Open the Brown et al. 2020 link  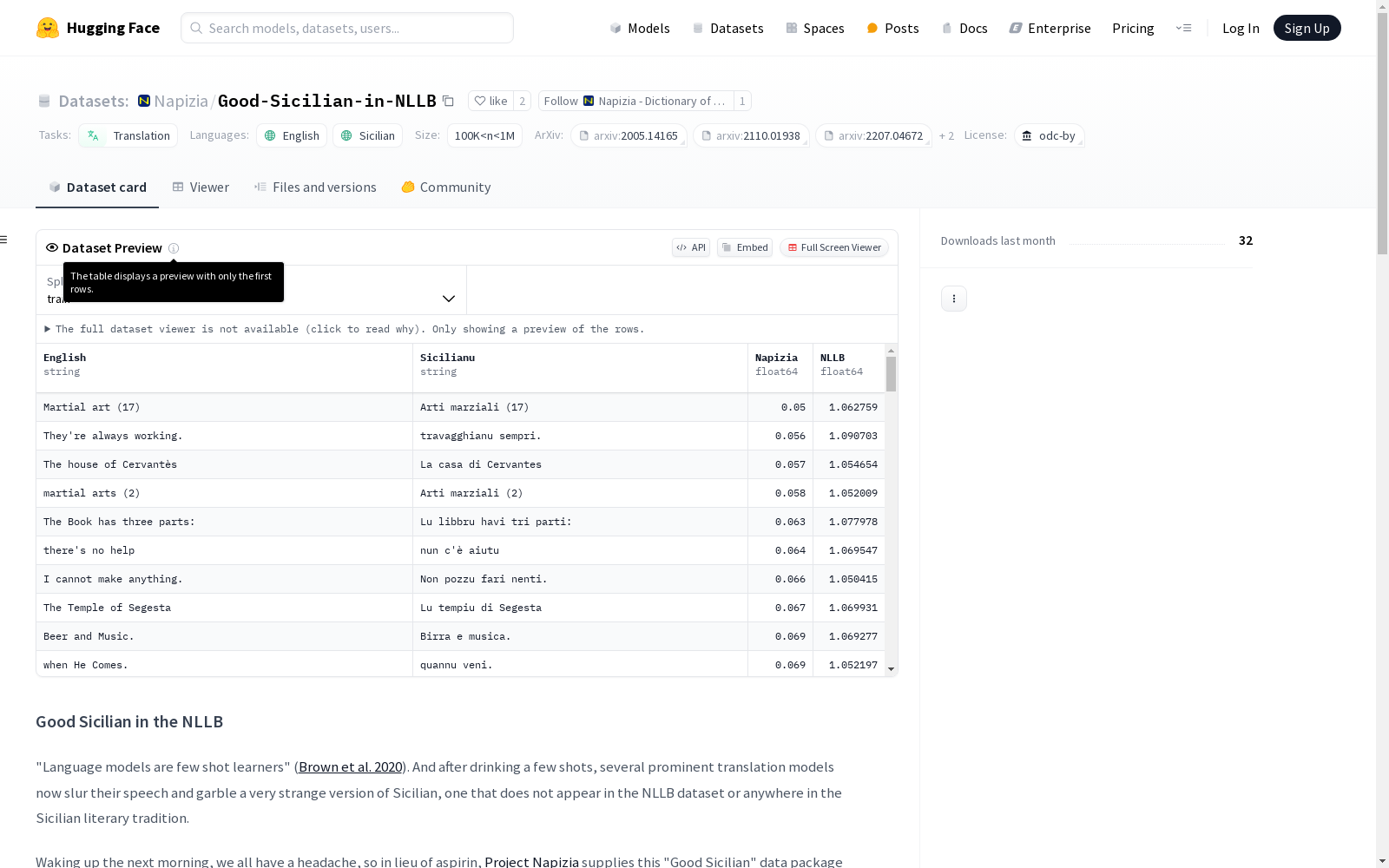351,767
